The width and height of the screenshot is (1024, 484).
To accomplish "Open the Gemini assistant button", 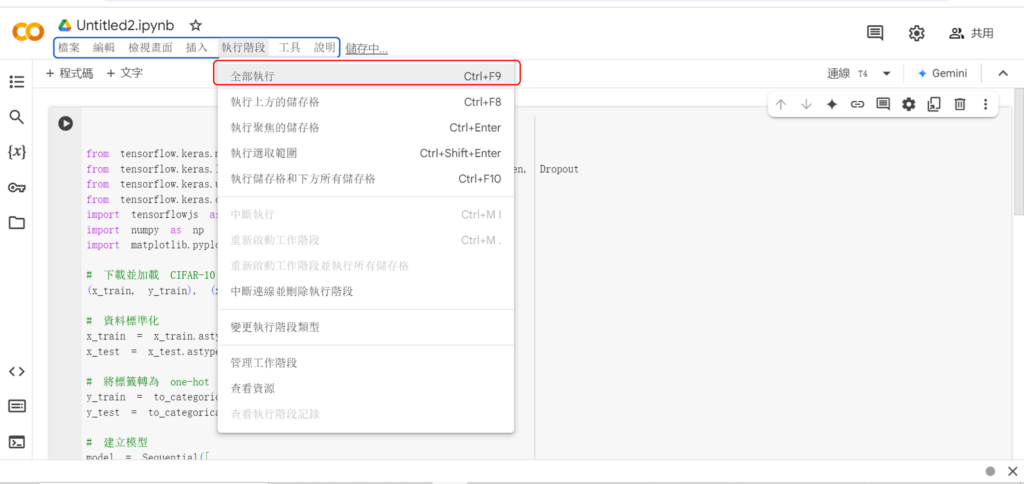I will click(941, 73).
